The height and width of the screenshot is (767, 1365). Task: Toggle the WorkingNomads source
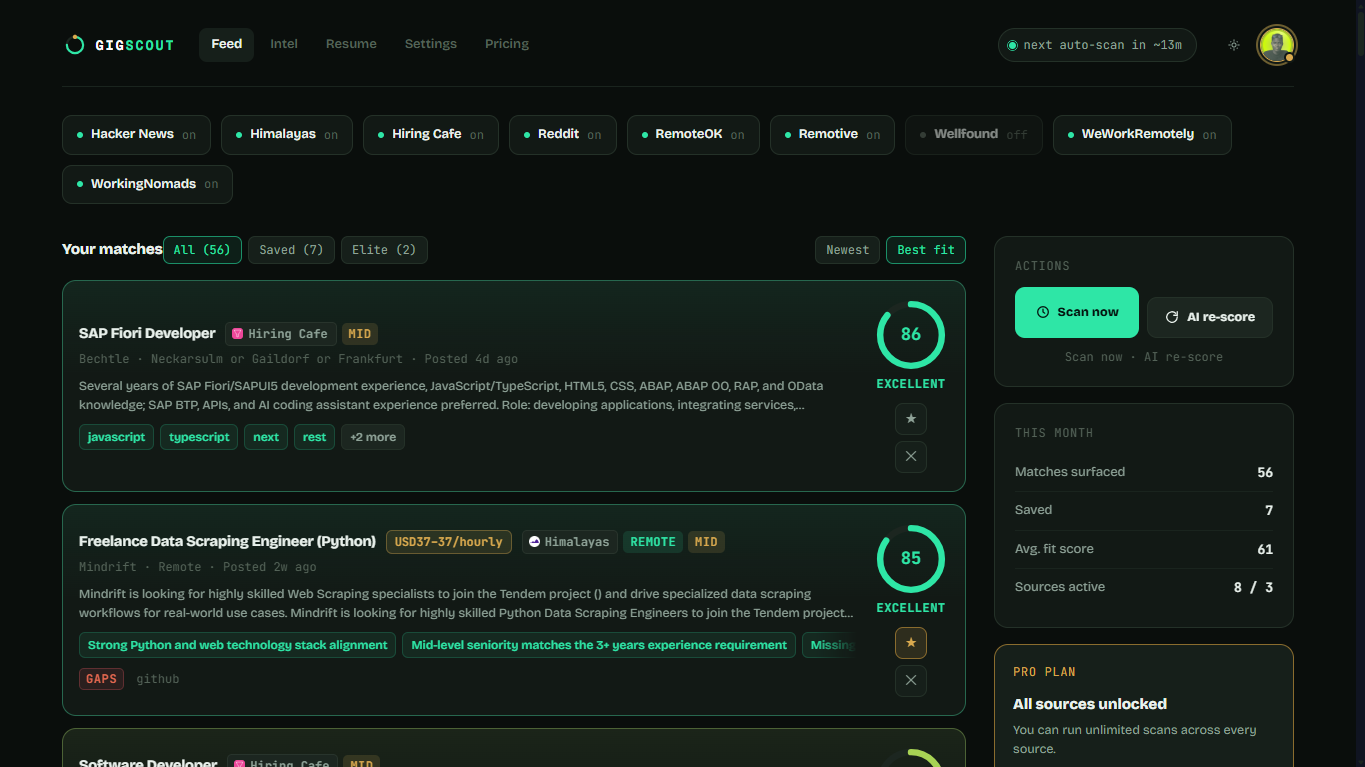(147, 184)
